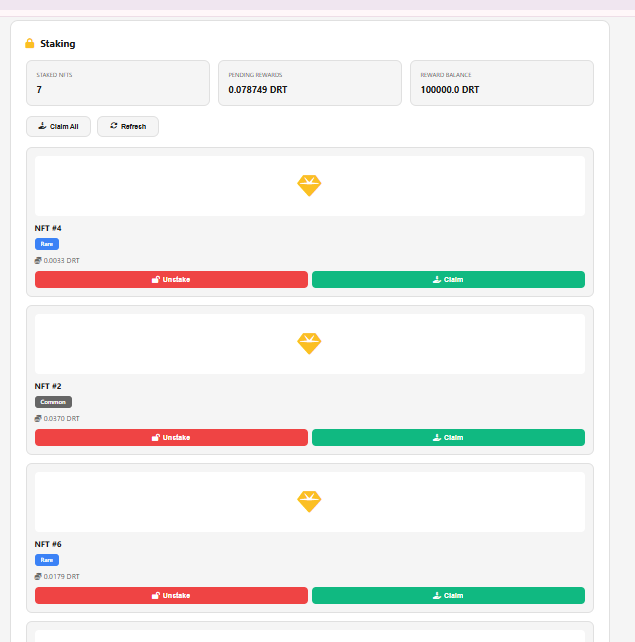The width and height of the screenshot is (635, 642).
Task: Click the NFT #2 title
Action: [48, 386]
